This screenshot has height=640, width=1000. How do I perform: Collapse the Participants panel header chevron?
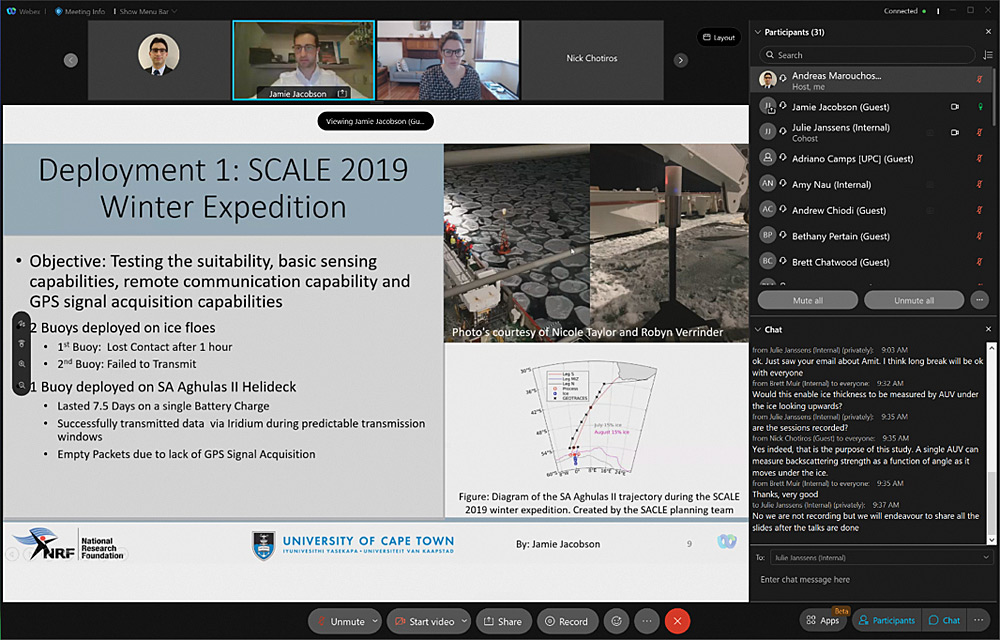(757, 32)
